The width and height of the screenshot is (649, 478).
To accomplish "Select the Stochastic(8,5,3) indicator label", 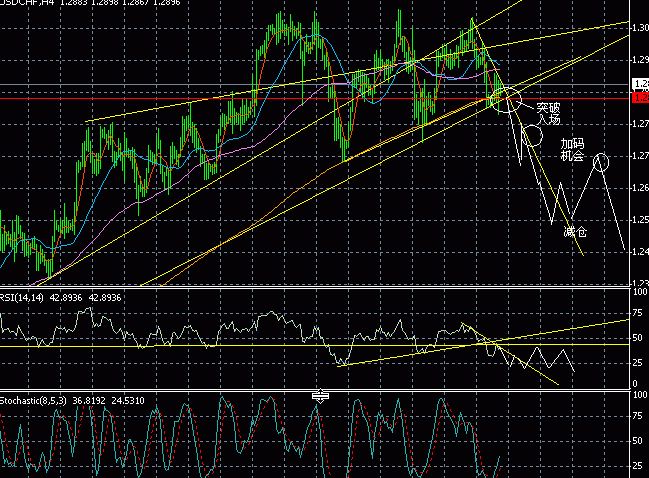I will [x=33, y=401].
